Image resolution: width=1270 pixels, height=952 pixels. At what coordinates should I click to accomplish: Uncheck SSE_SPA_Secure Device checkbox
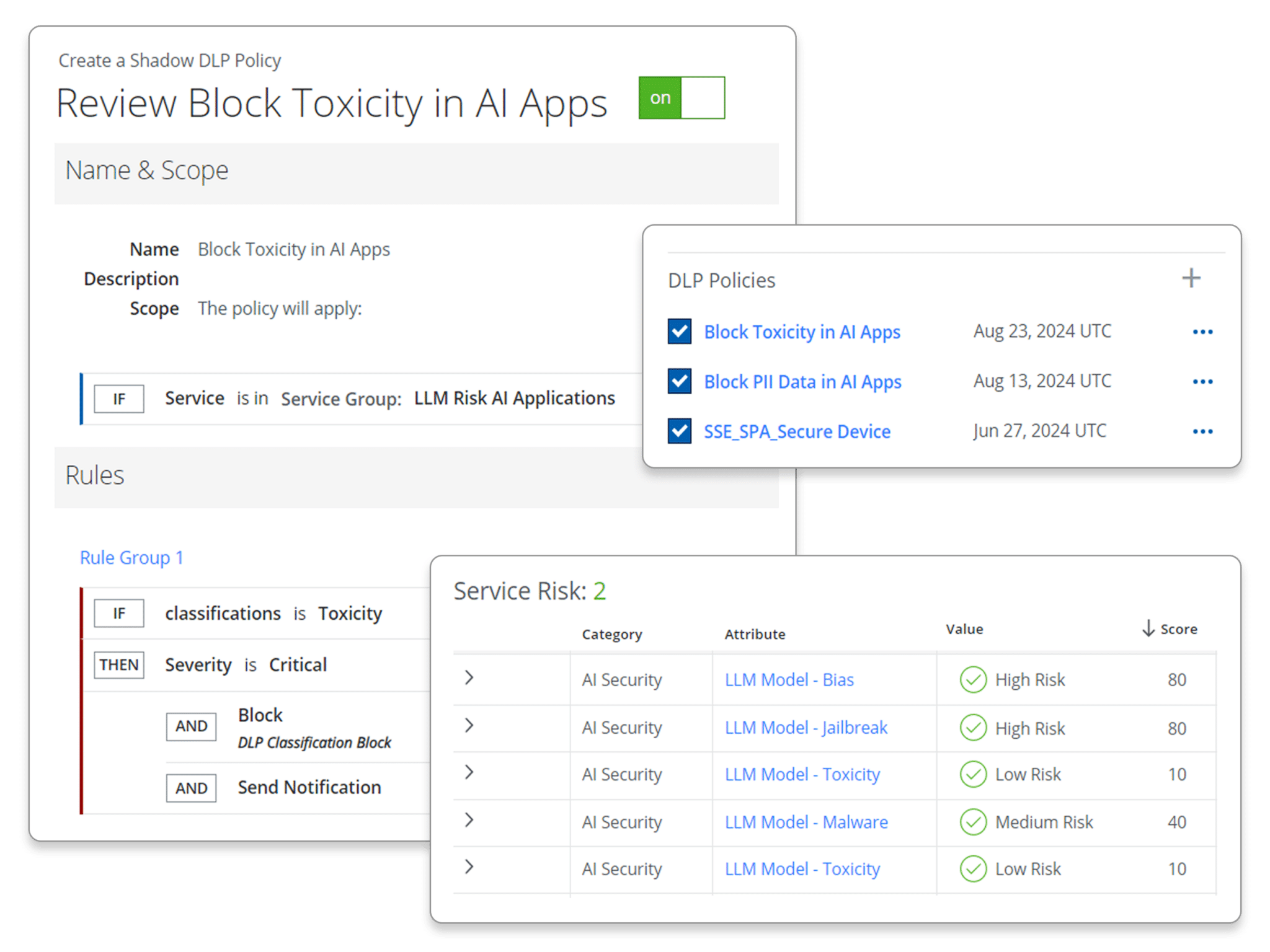(680, 431)
